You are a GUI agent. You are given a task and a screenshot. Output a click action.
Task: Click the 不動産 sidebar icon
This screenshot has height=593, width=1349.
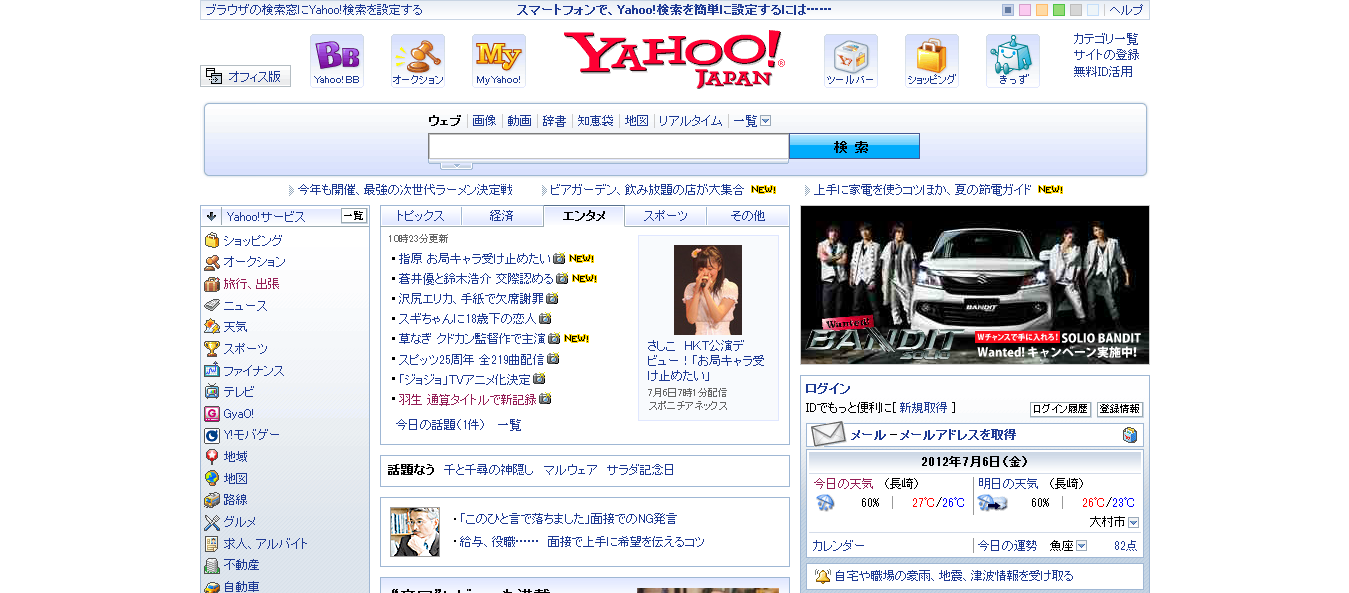pos(212,565)
